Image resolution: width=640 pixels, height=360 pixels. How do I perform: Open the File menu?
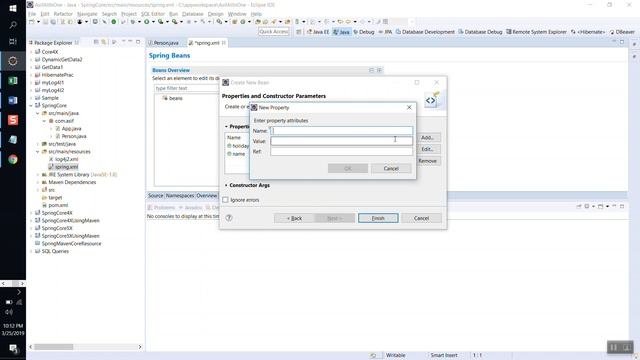(x=32, y=14)
